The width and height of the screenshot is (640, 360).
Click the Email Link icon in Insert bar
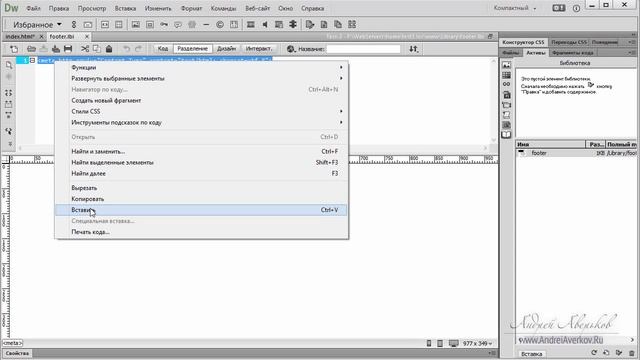88,24
